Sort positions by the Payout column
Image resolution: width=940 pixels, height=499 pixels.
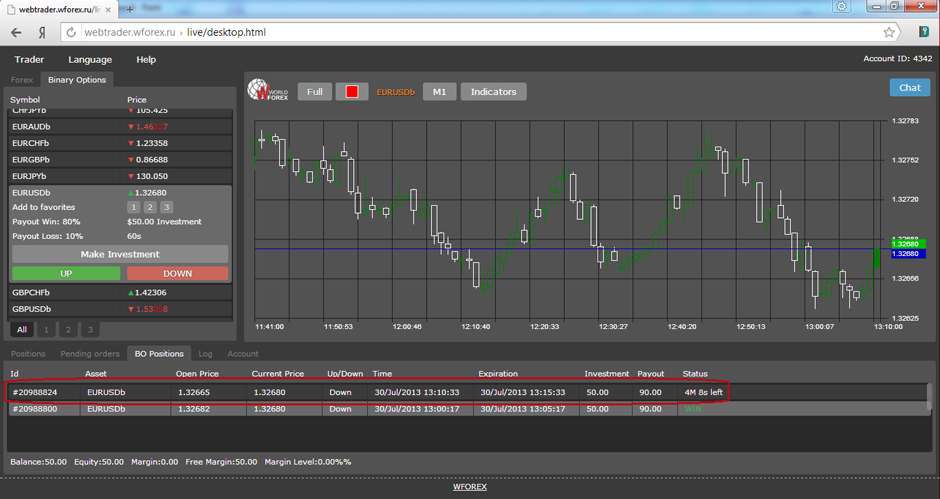pyautogui.click(x=650, y=374)
